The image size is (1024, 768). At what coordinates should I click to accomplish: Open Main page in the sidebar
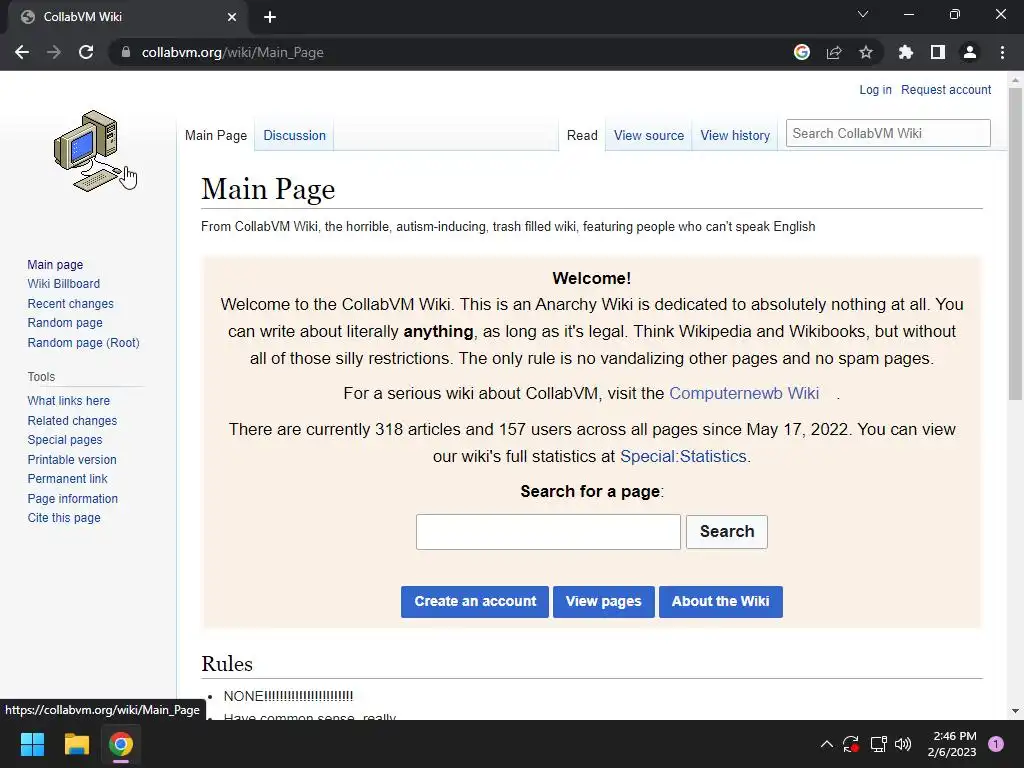pos(55,264)
